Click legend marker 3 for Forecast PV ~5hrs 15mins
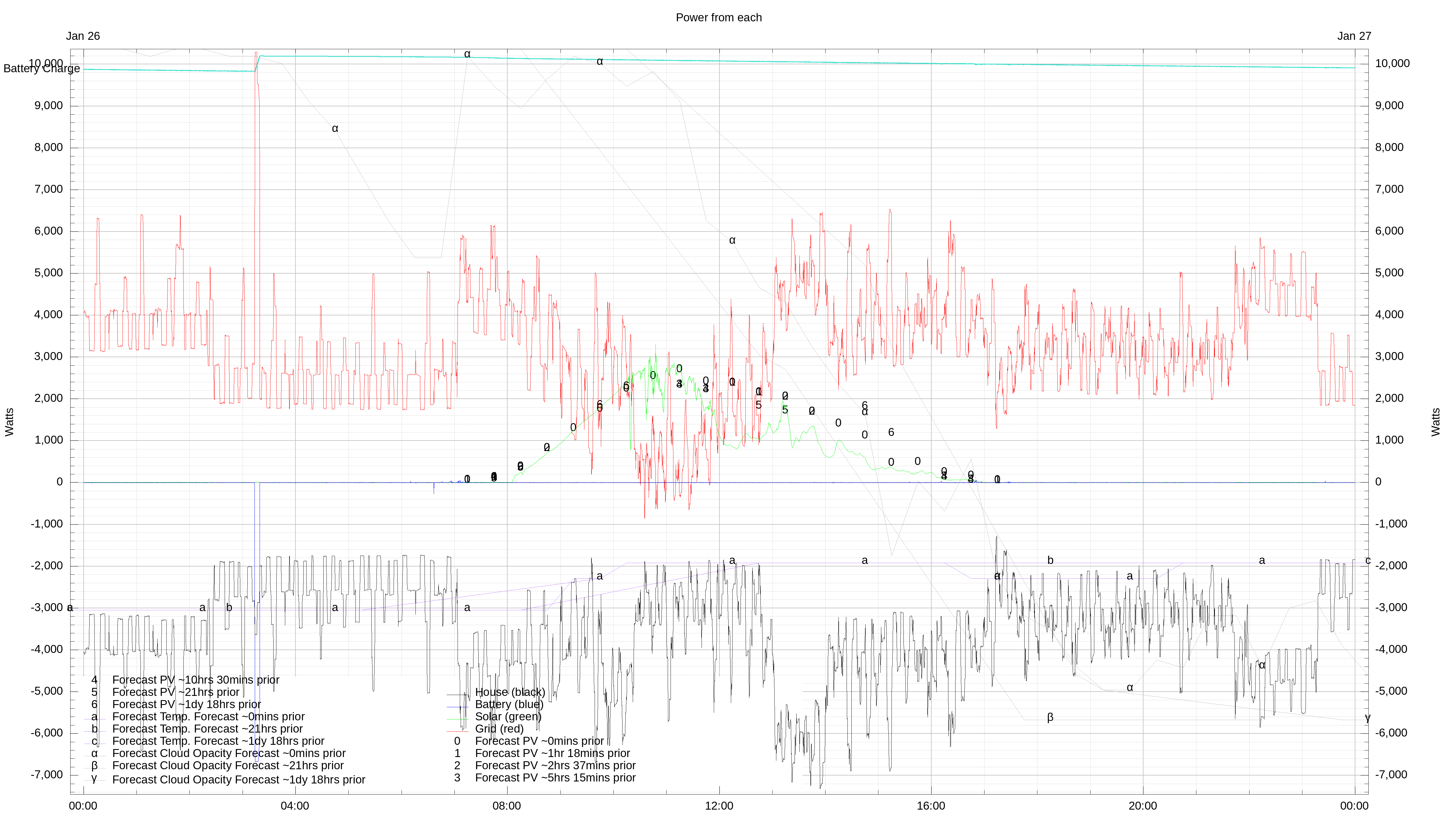1456x819 pixels. pyautogui.click(x=457, y=778)
